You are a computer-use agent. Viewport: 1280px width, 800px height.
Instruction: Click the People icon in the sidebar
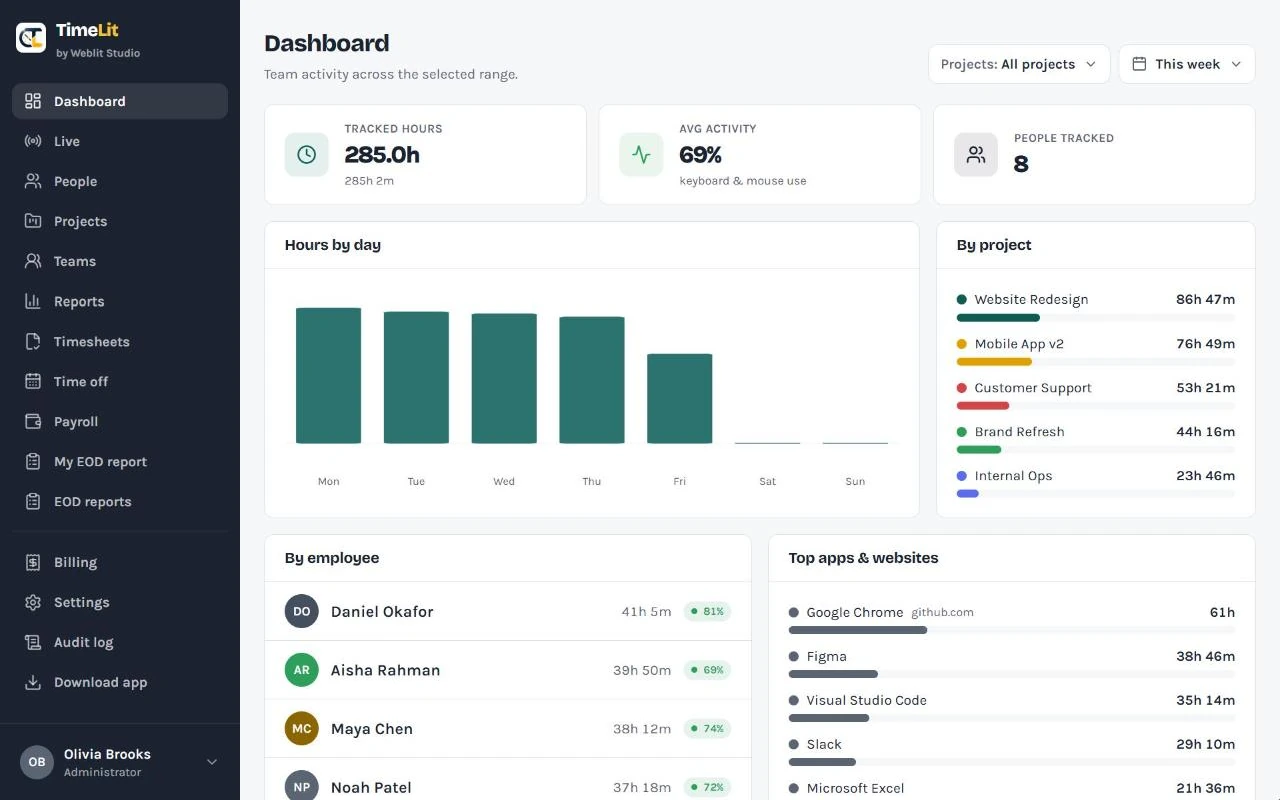[33, 181]
